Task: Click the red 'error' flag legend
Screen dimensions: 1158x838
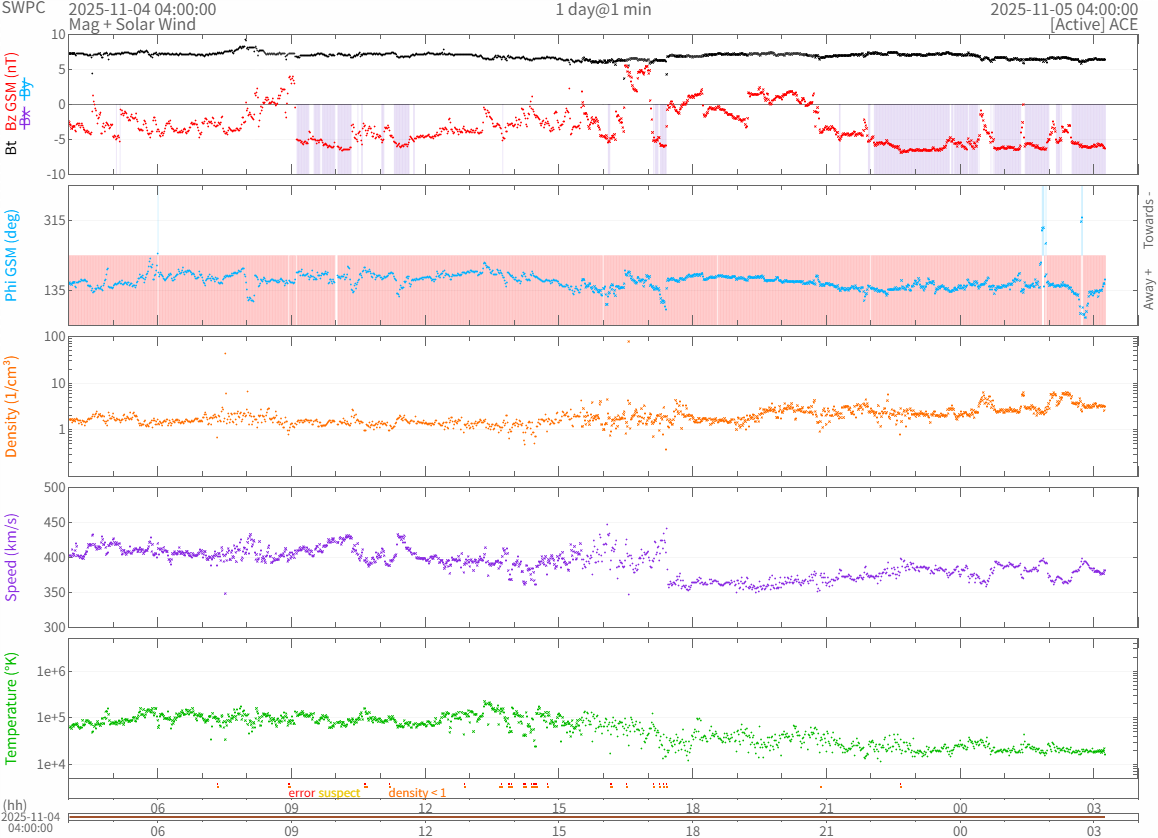Action: (301, 793)
